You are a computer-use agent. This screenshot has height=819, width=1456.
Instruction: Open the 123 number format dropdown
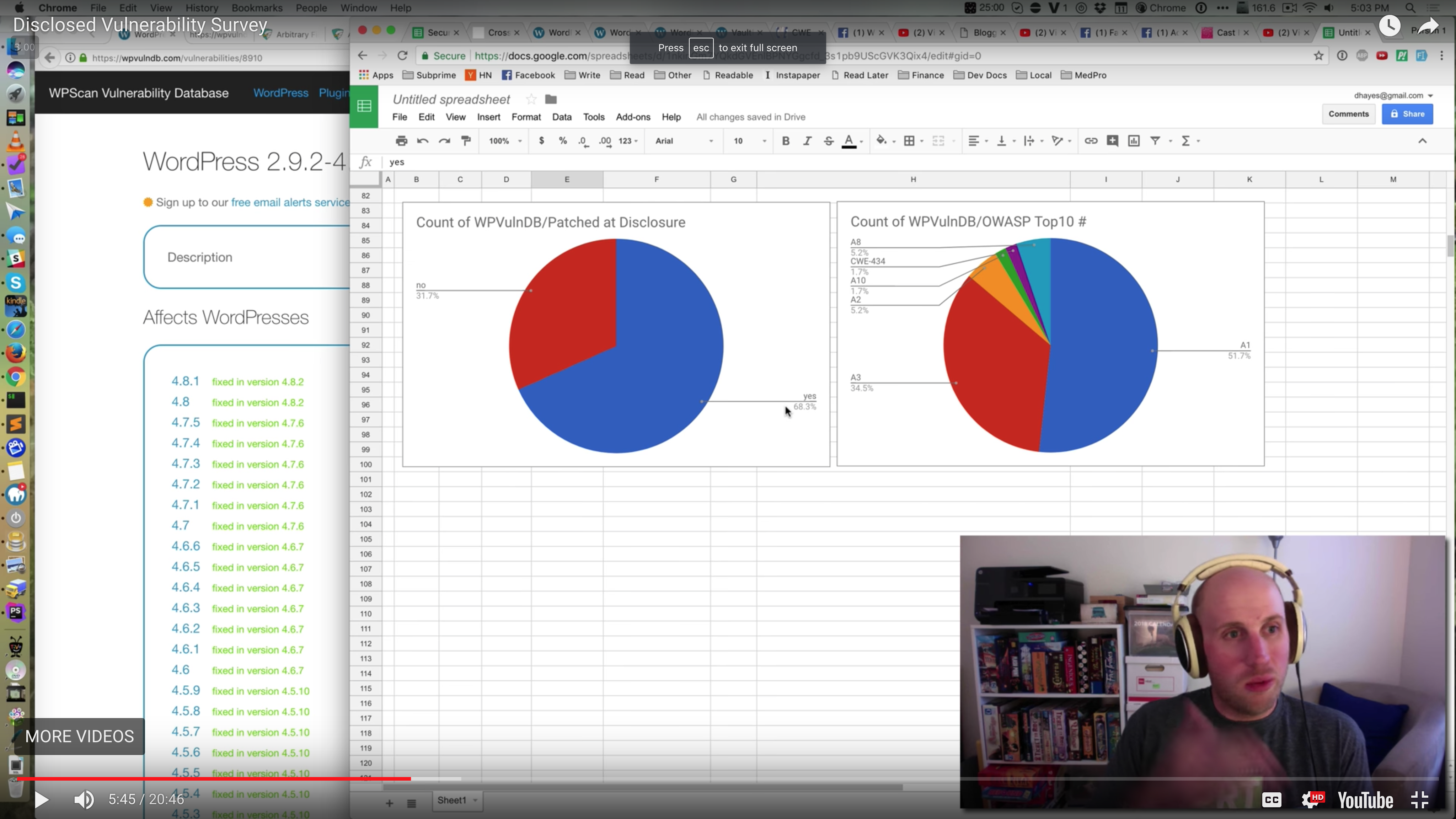coord(628,141)
